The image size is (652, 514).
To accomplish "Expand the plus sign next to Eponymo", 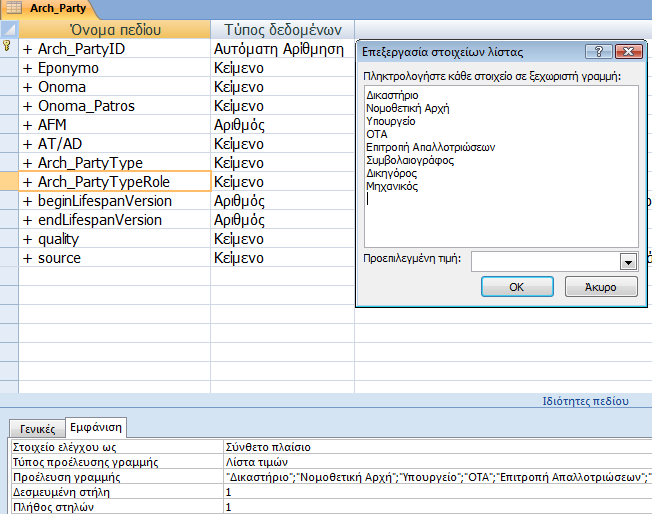I will click(27, 68).
